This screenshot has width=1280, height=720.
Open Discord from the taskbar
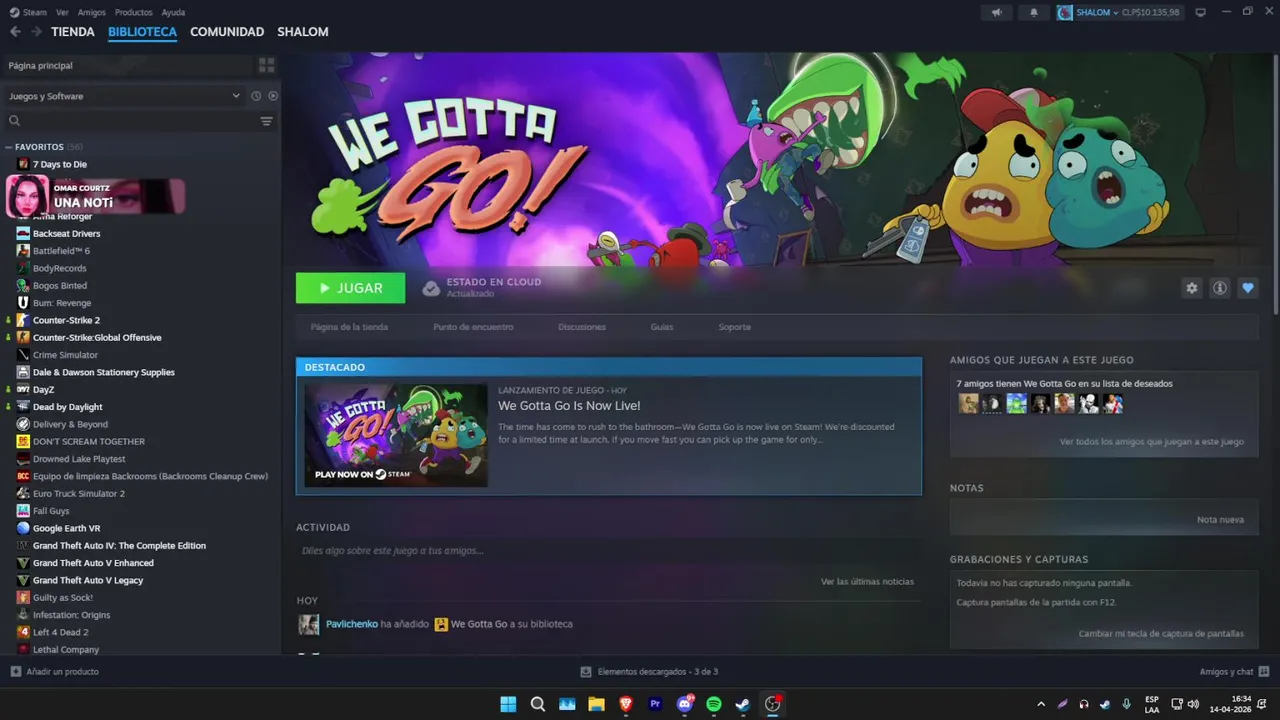[685, 704]
